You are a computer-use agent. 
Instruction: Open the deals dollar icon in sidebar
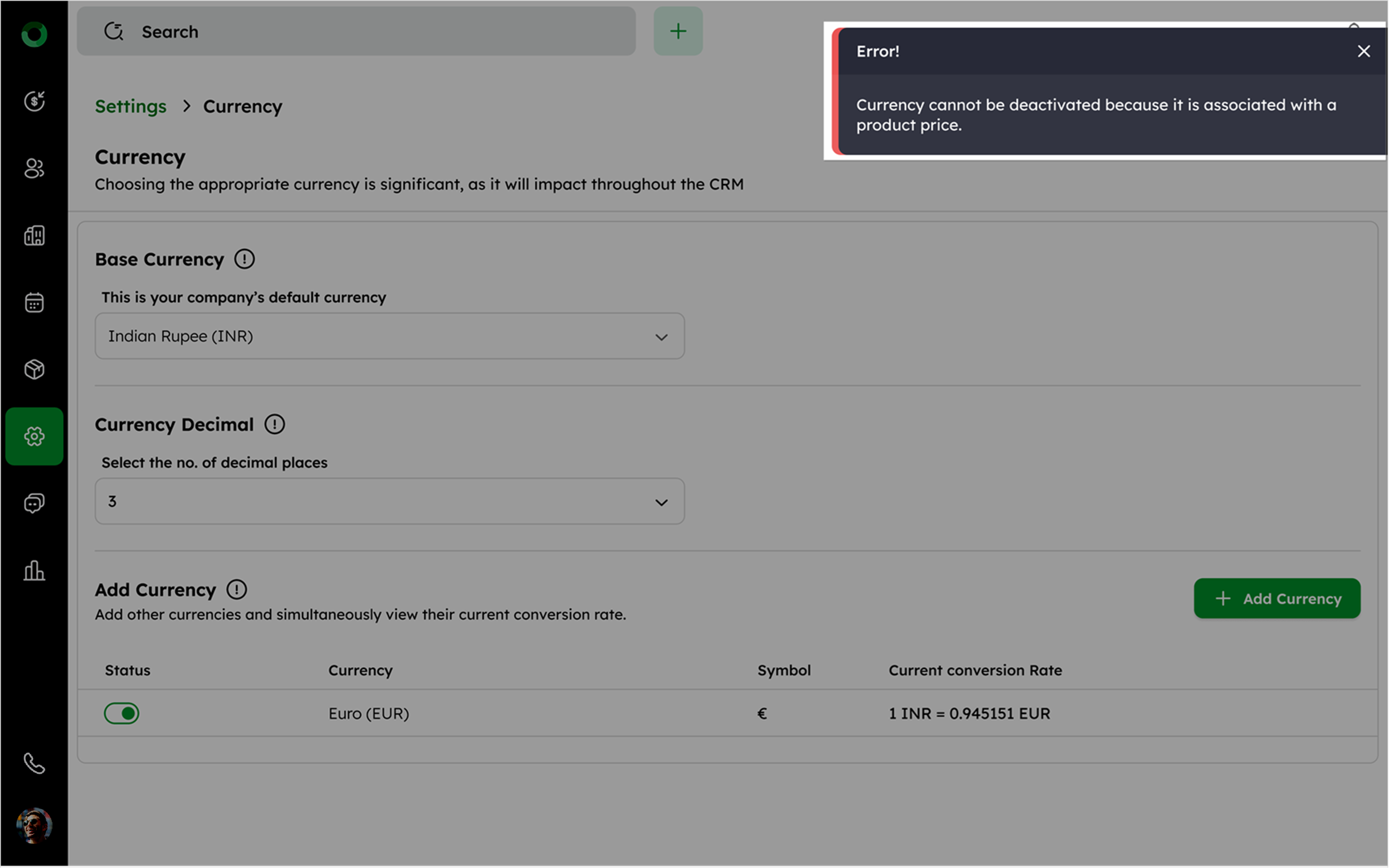tap(34, 101)
